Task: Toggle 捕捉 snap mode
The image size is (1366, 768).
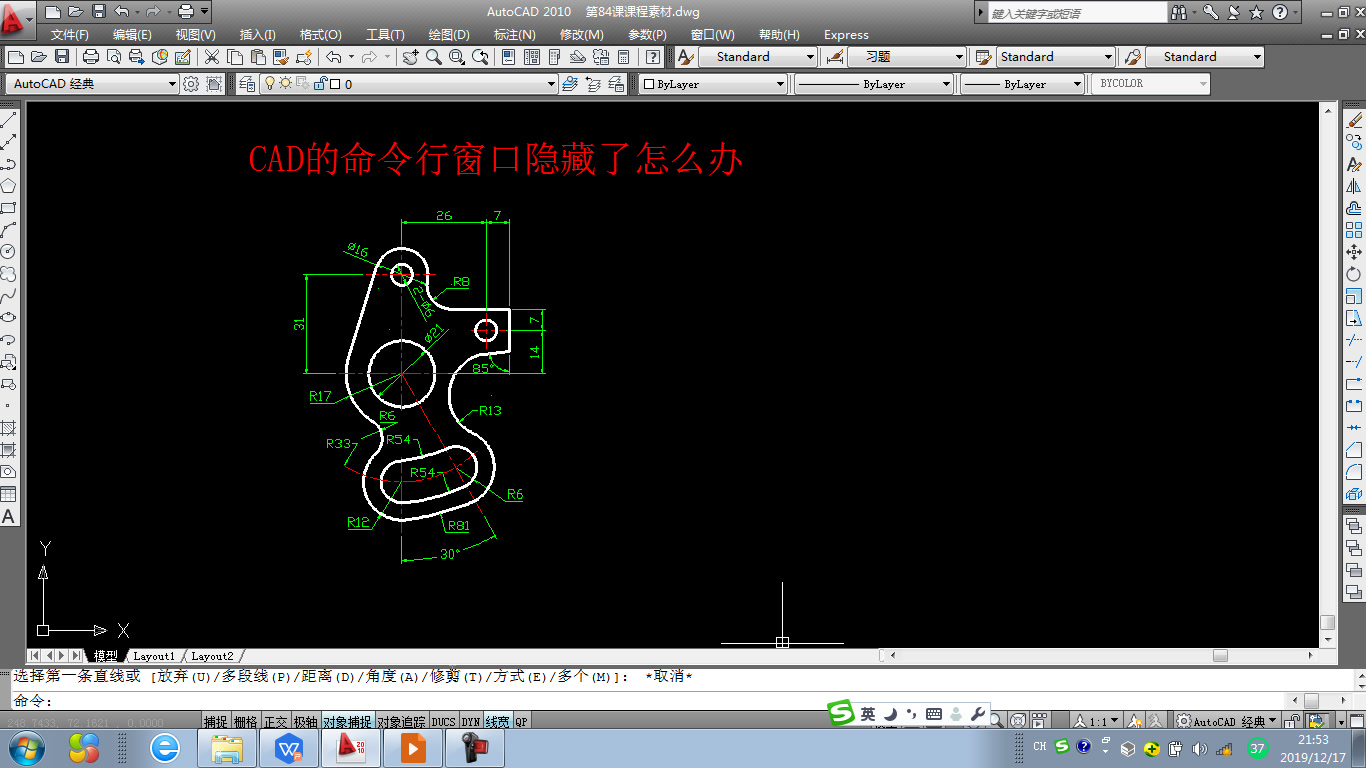Action: tap(216, 722)
